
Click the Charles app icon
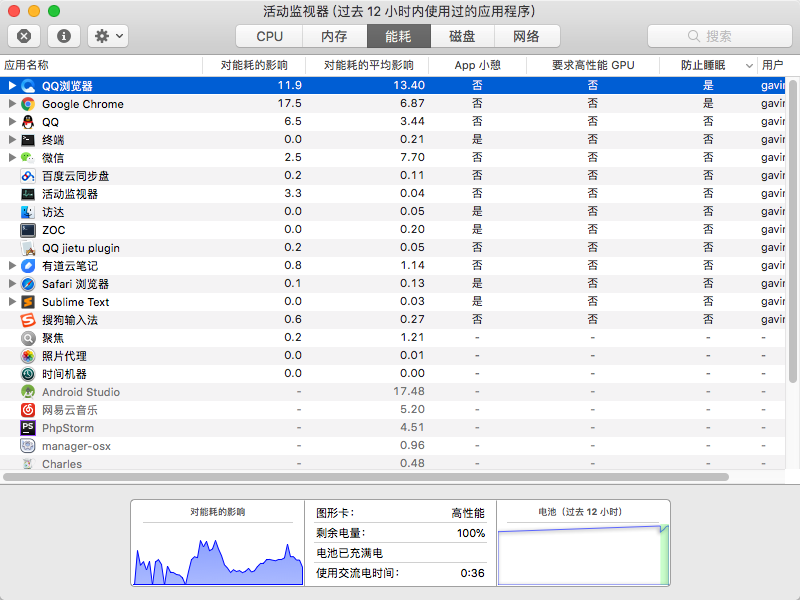point(28,464)
